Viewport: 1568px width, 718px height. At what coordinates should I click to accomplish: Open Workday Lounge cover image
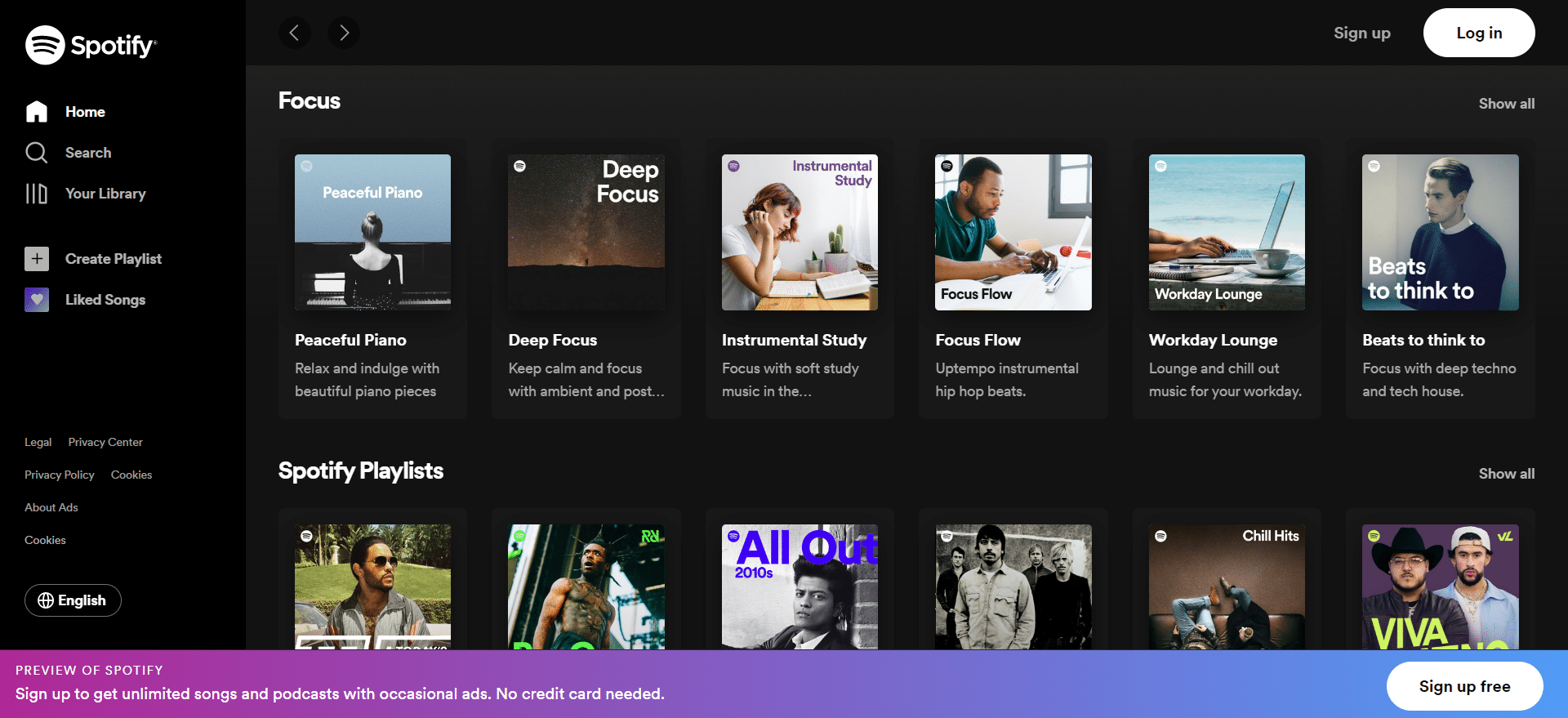tap(1227, 232)
